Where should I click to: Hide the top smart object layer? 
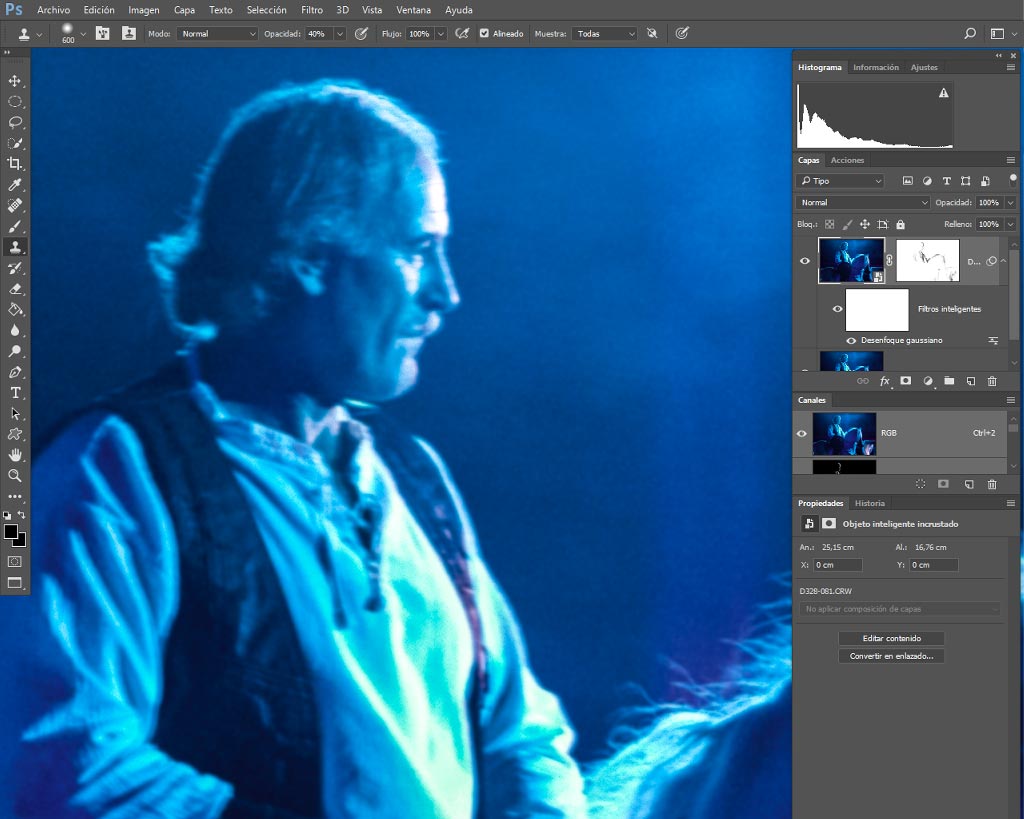805,261
